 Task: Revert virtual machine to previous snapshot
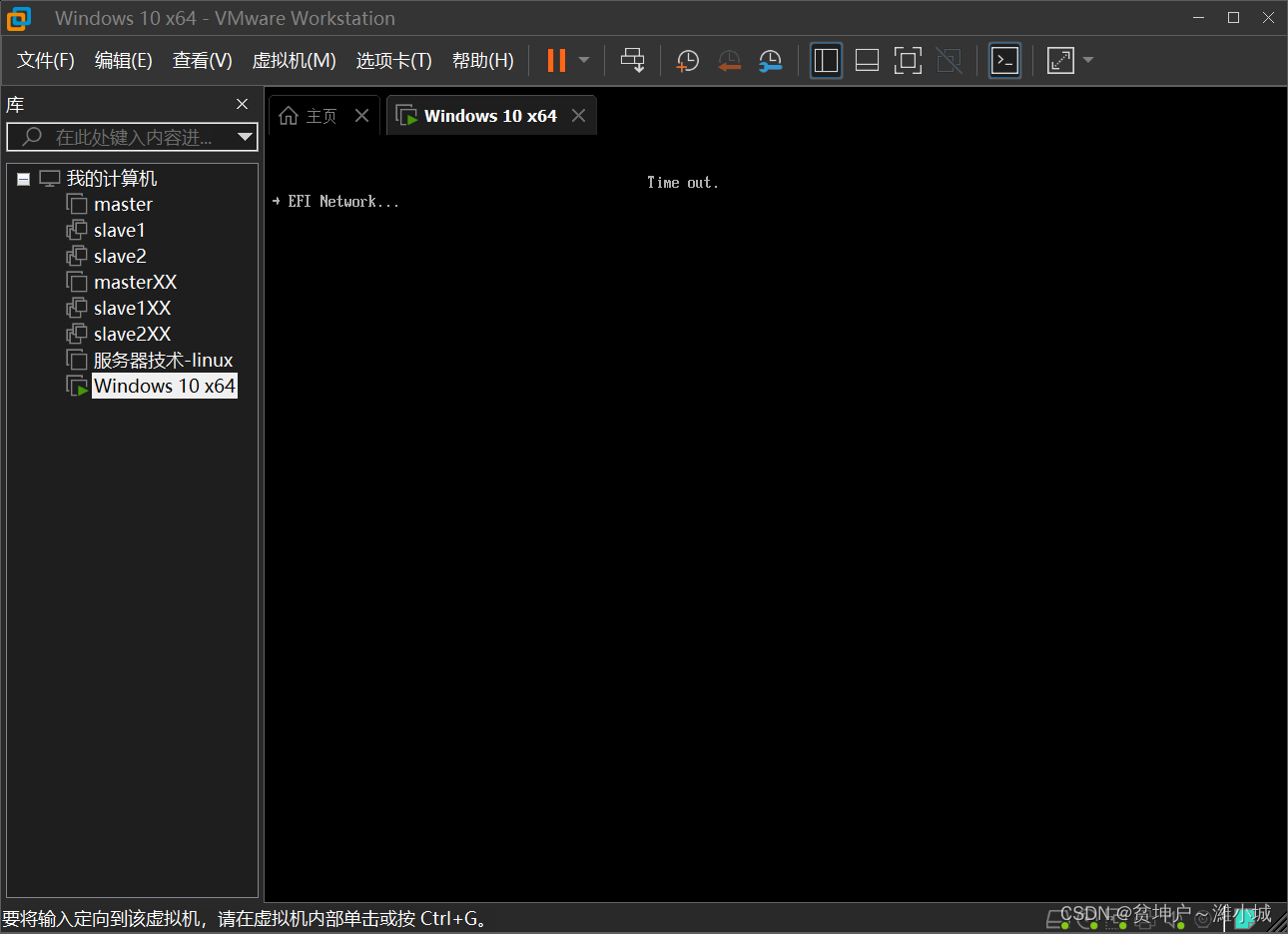coord(729,61)
